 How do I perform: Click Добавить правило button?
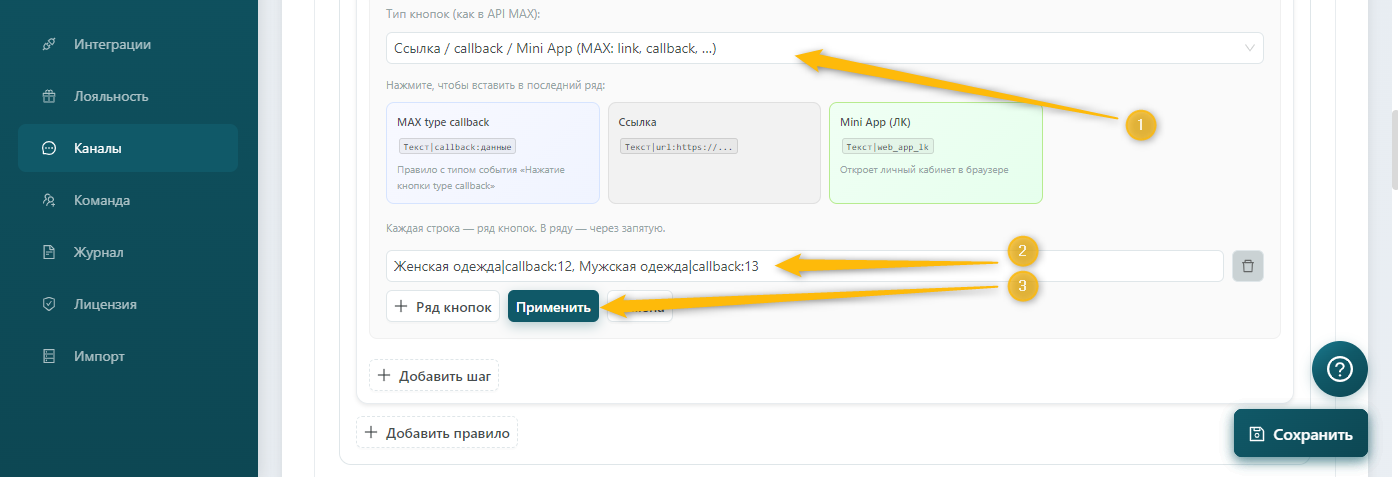pos(437,433)
